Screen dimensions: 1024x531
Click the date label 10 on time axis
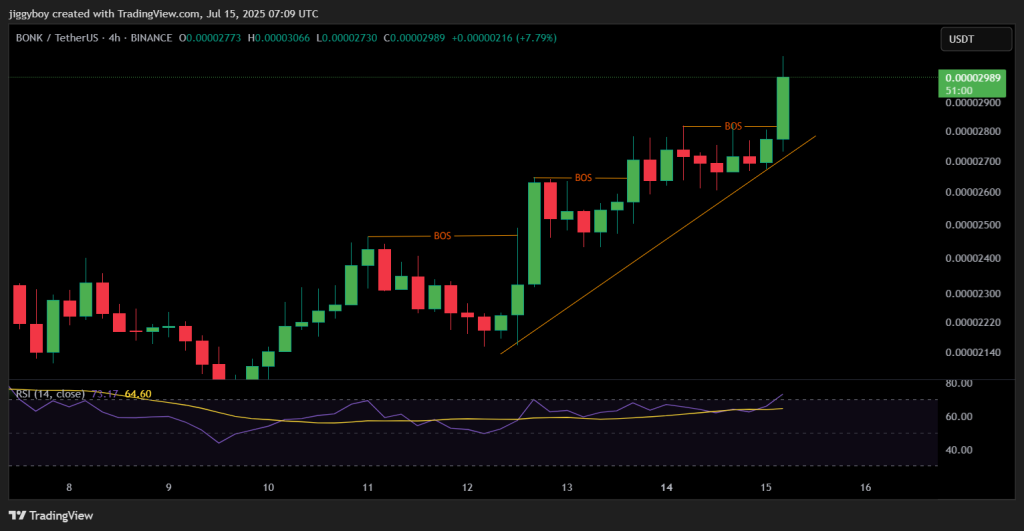[268, 487]
